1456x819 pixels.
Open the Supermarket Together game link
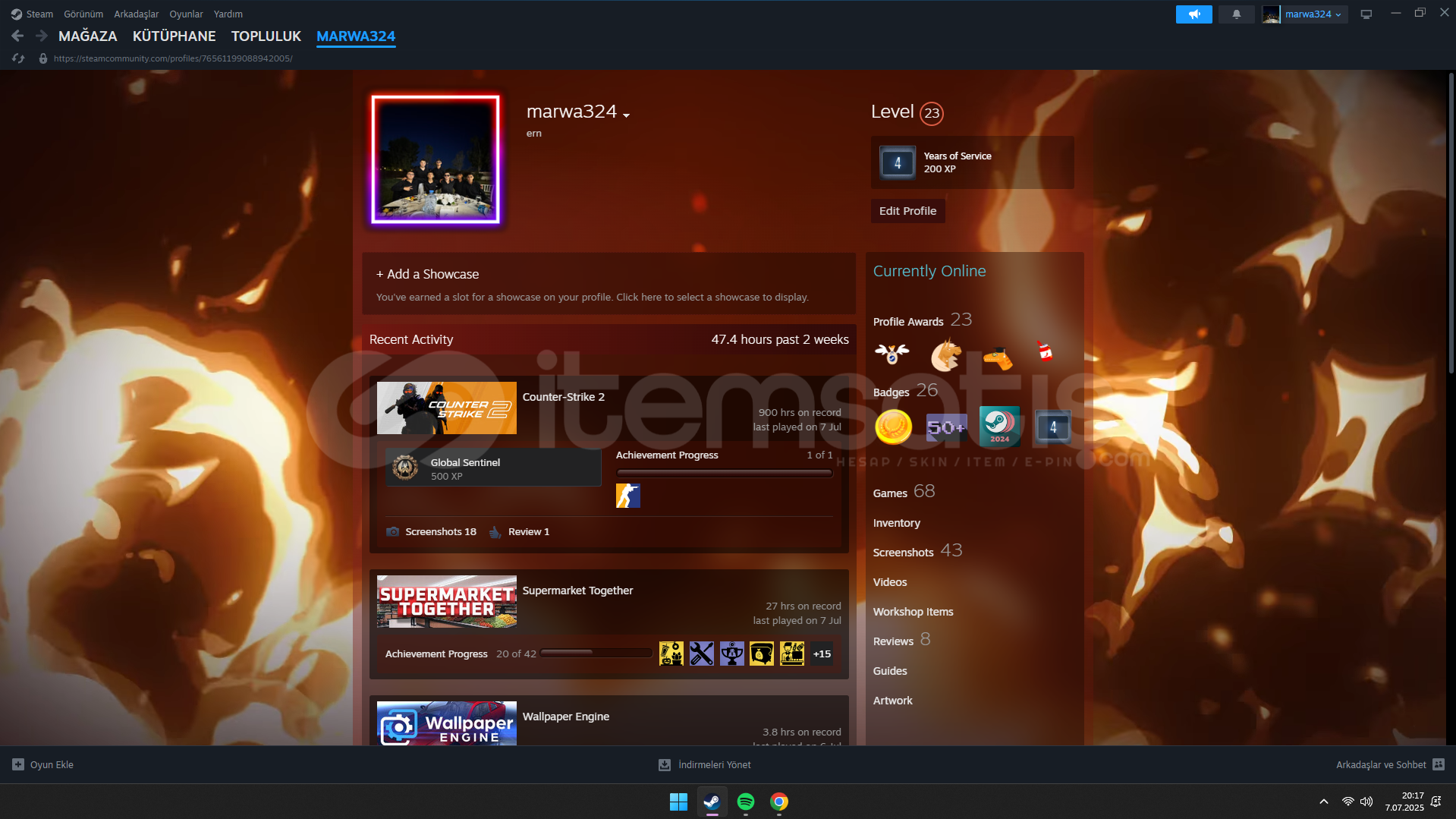coord(577,590)
